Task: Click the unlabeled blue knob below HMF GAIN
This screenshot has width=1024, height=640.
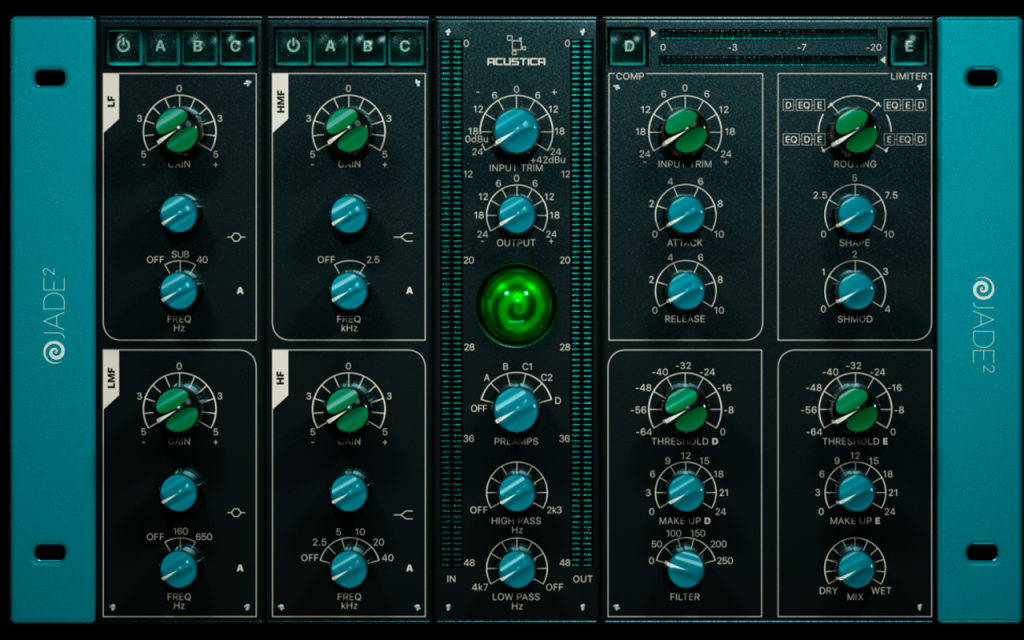Action: point(349,214)
